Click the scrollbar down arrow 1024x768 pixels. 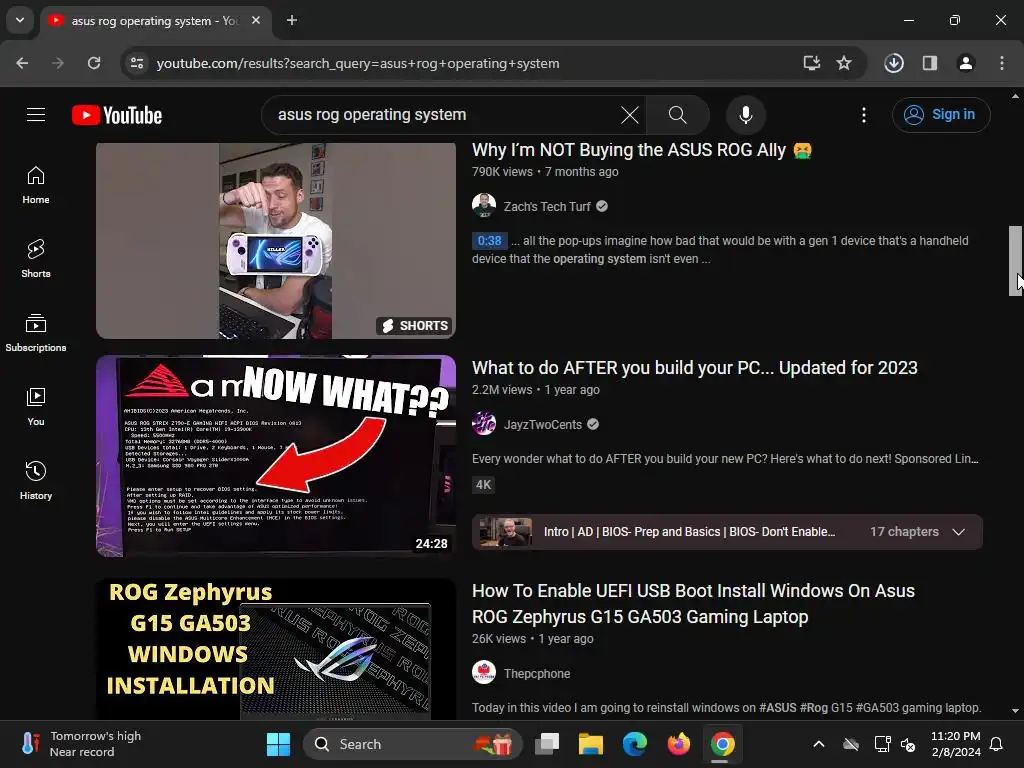pos(1015,711)
